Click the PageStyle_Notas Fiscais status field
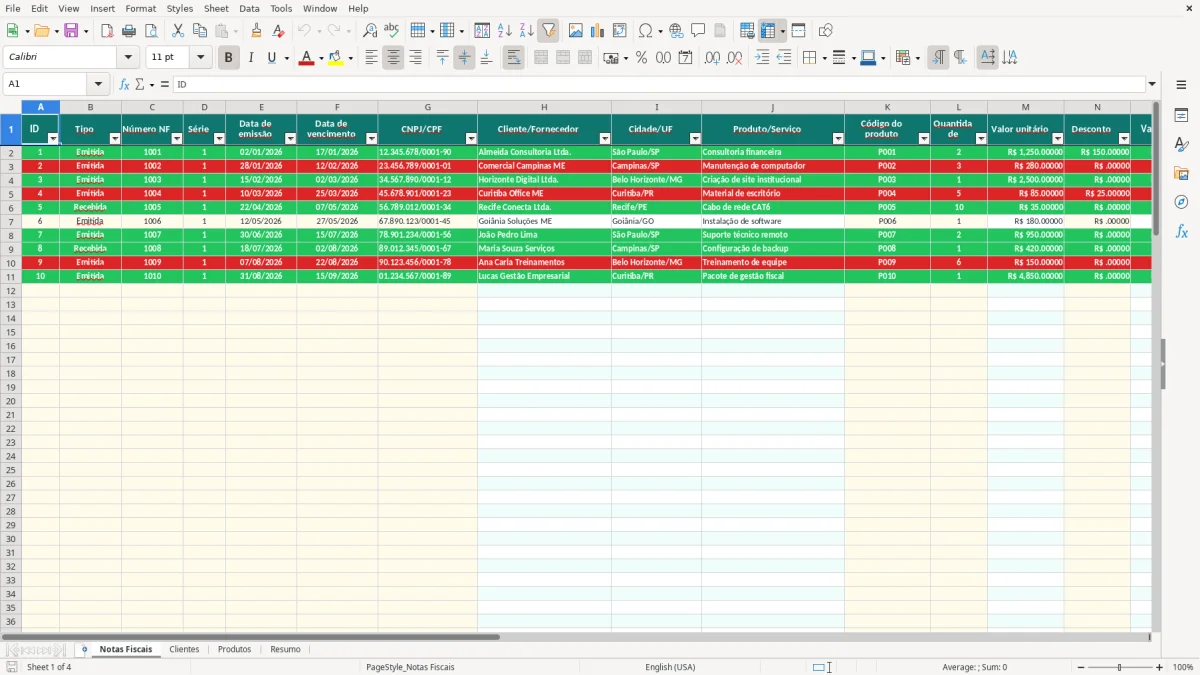 410,667
